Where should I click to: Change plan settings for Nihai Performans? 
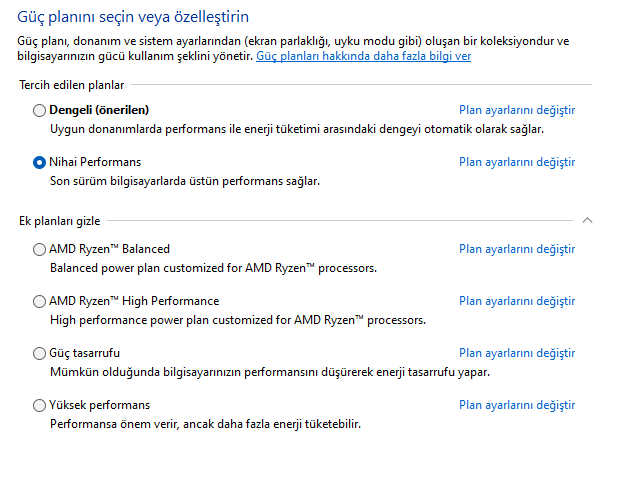tap(517, 162)
